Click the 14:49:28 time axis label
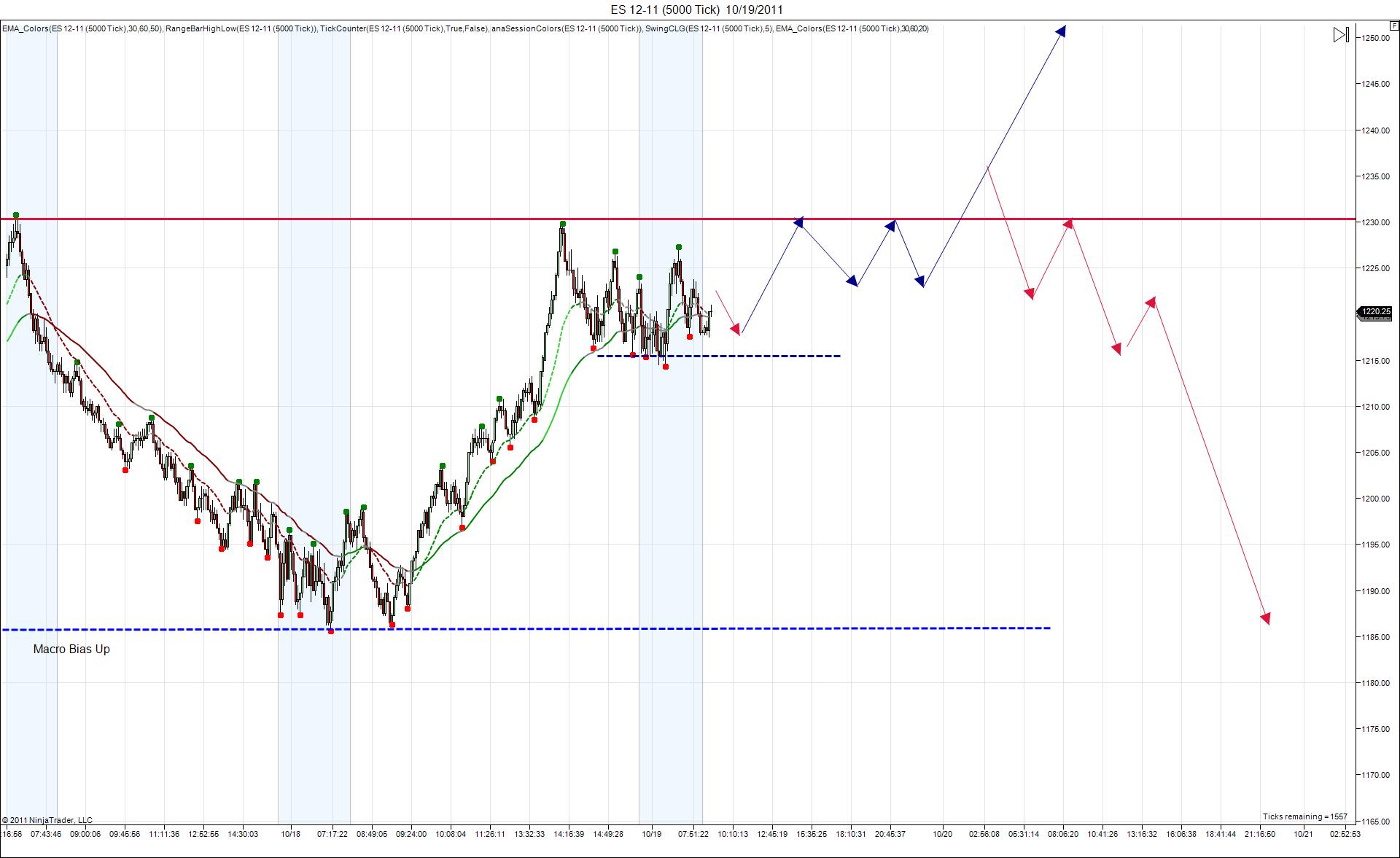Screen dimensions: 1400x858 click(608, 834)
